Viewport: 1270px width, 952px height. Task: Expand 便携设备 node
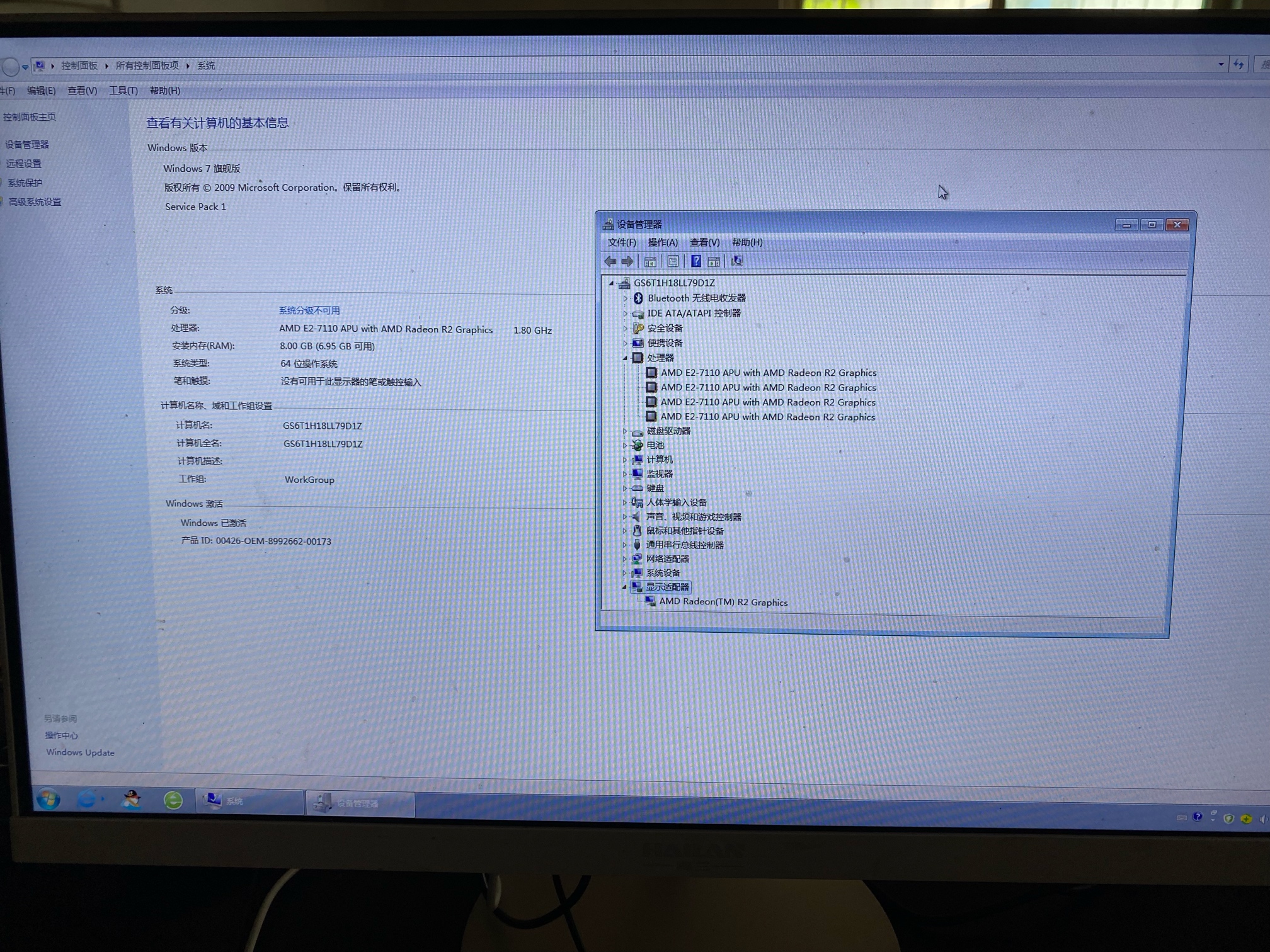[x=625, y=343]
